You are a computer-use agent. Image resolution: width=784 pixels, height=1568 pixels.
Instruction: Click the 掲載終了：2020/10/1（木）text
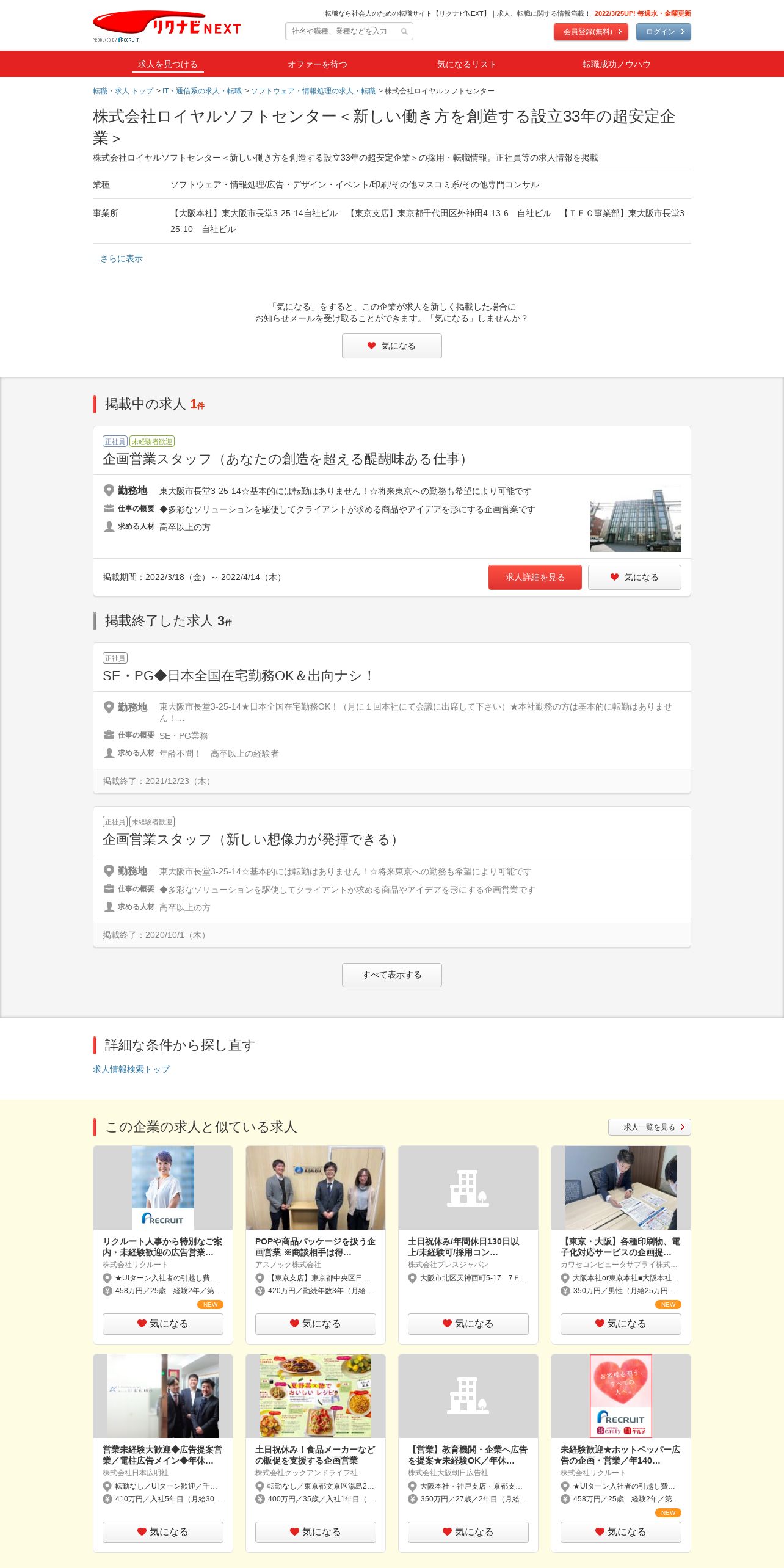point(156,935)
